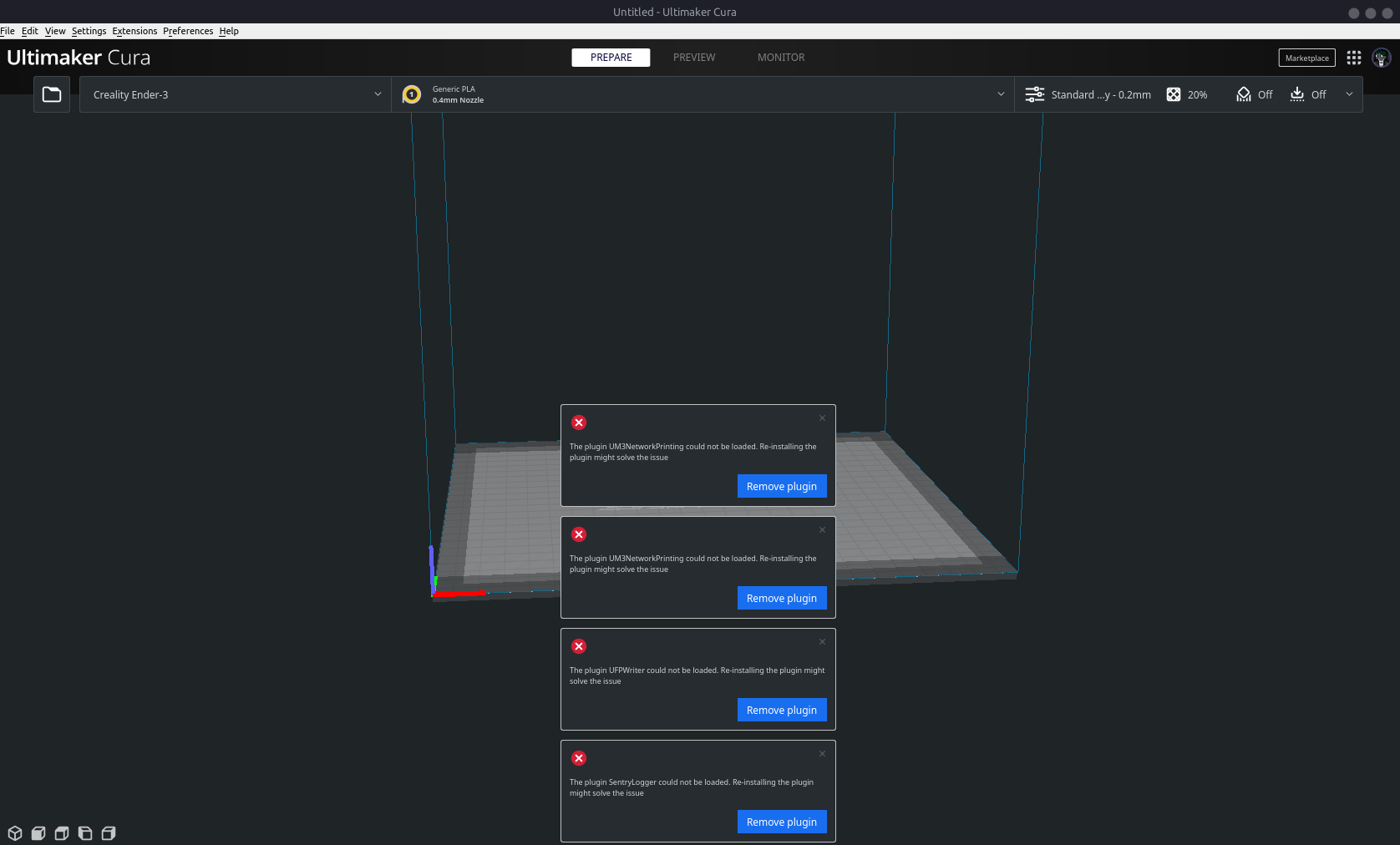Image resolution: width=1400 pixels, height=845 pixels.
Task: Select the right side view icon
Action: click(108, 832)
